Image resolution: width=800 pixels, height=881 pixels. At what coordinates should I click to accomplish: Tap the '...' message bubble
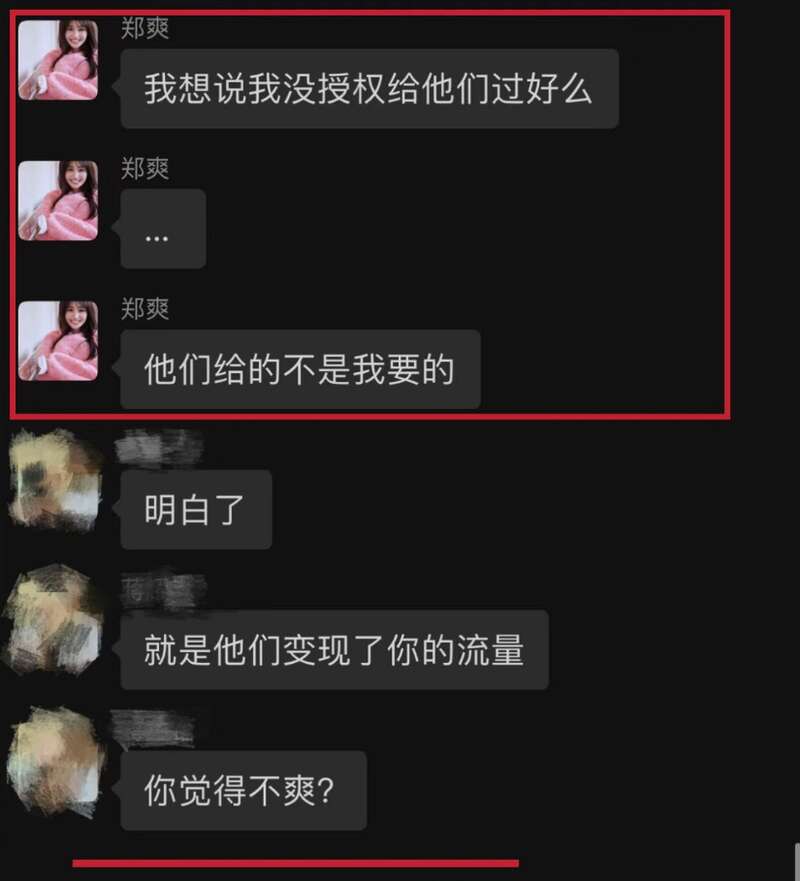163,229
